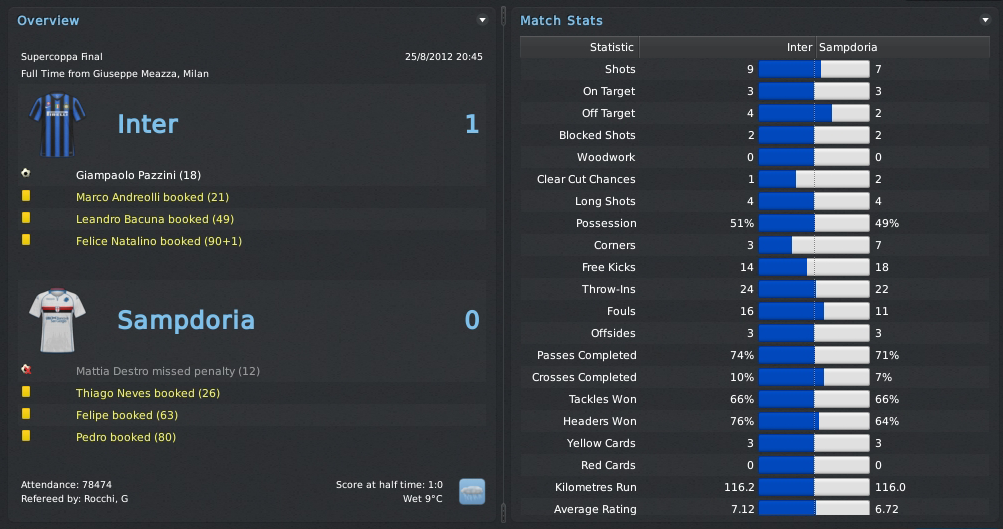This screenshot has width=1003, height=529.
Task: Open the Overview panel dropdown arrow
Action: 482,20
